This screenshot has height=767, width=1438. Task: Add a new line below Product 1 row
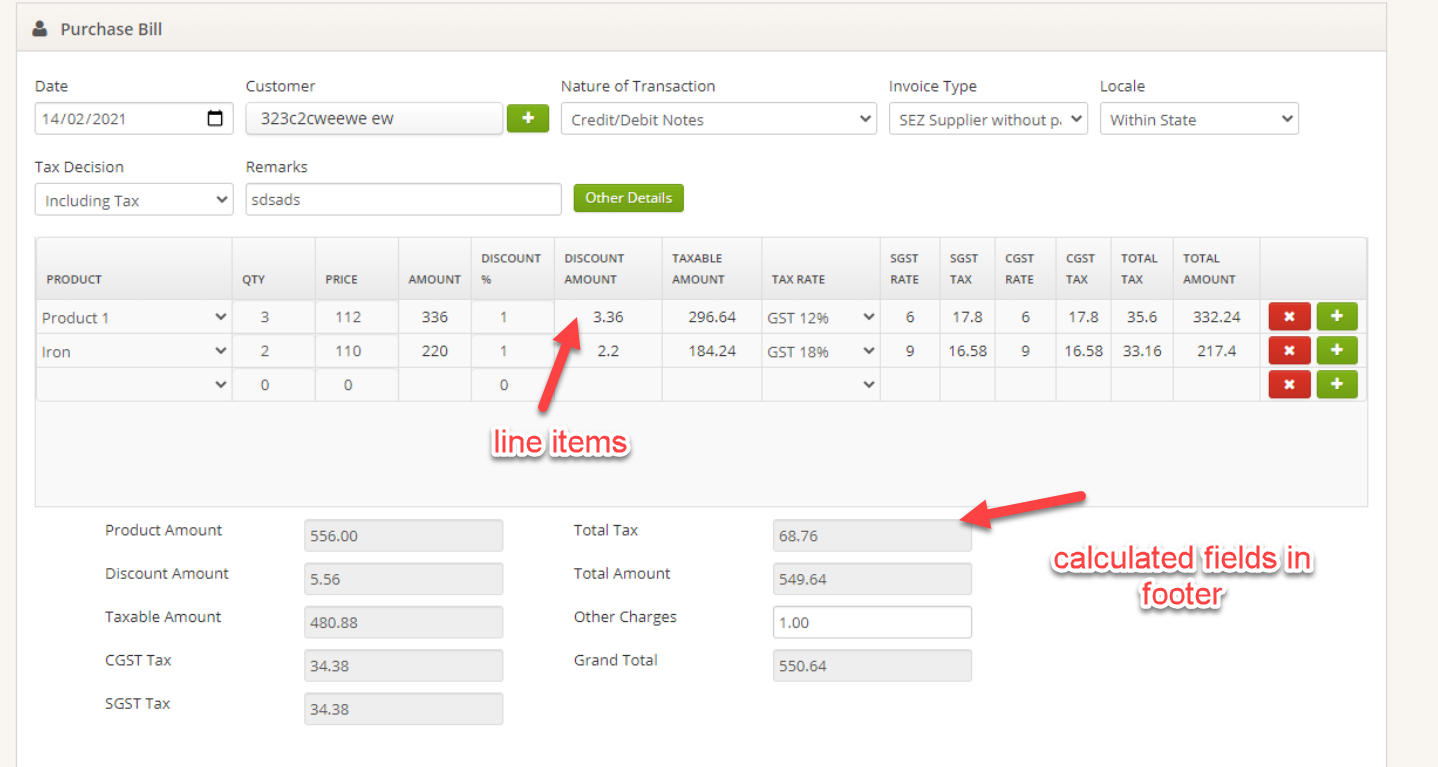(x=1337, y=317)
